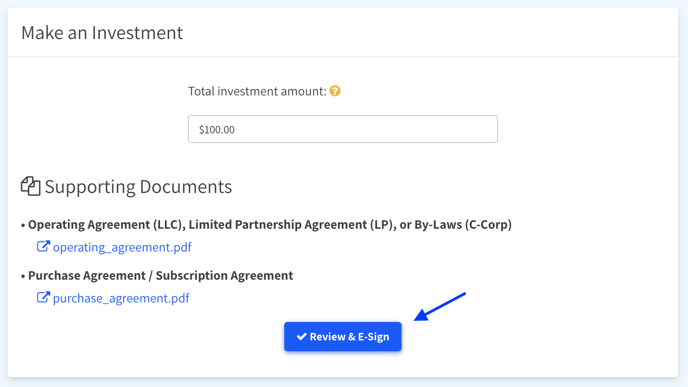The image size is (688, 387).
Task: Click the orange help question mark icon
Action: pyautogui.click(x=335, y=91)
